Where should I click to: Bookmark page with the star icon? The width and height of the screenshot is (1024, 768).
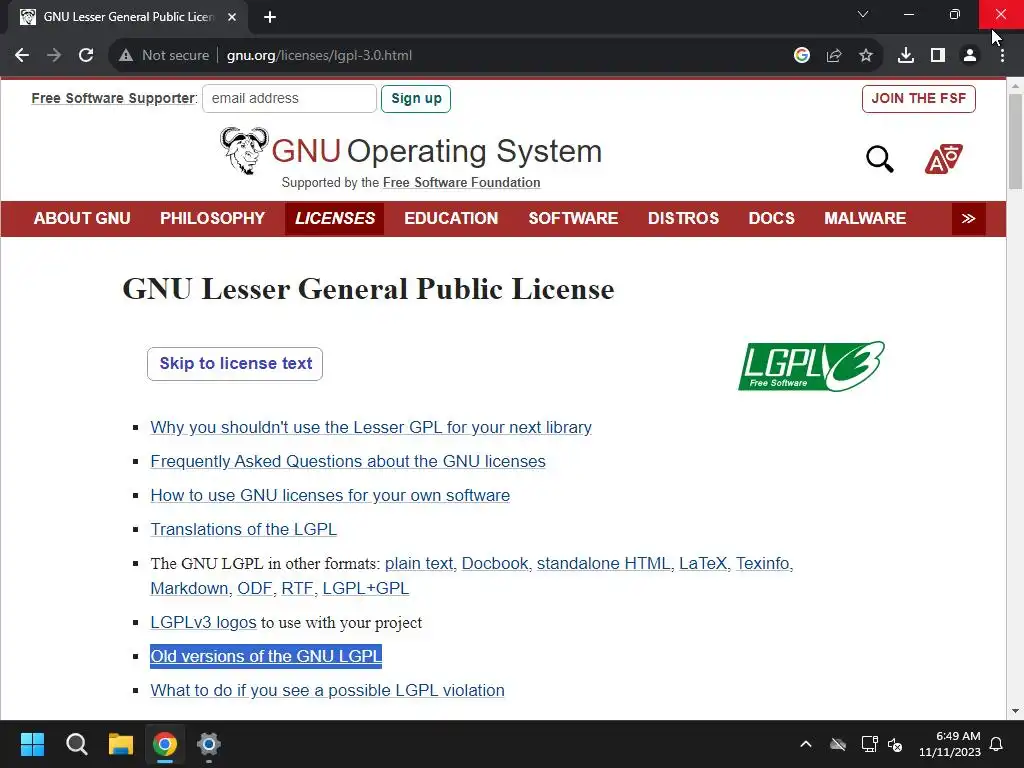coord(866,56)
